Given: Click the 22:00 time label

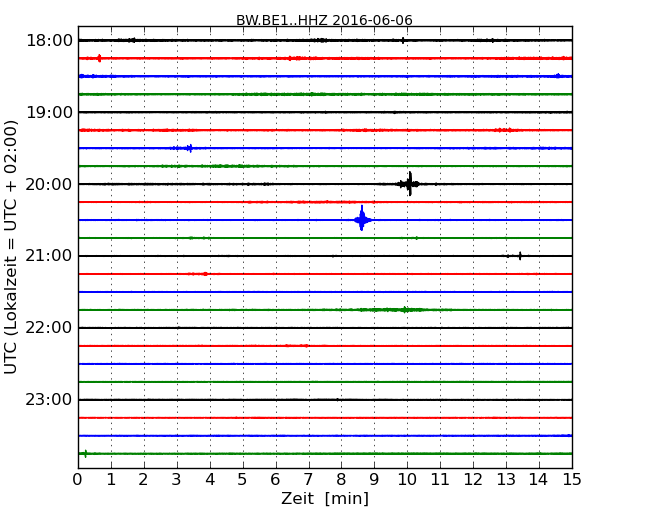Looking at the screenshot, I should pos(49,328).
